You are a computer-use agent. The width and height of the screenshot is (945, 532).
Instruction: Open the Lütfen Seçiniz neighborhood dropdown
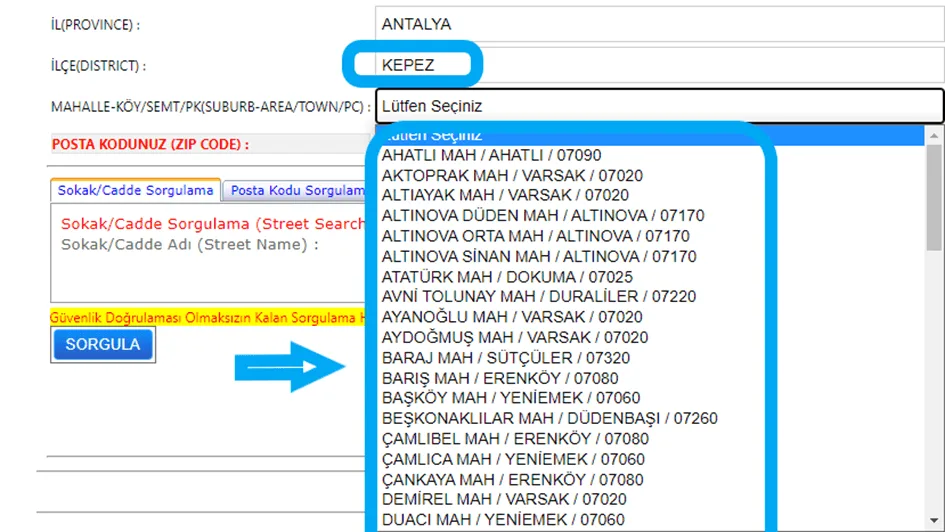(659, 106)
